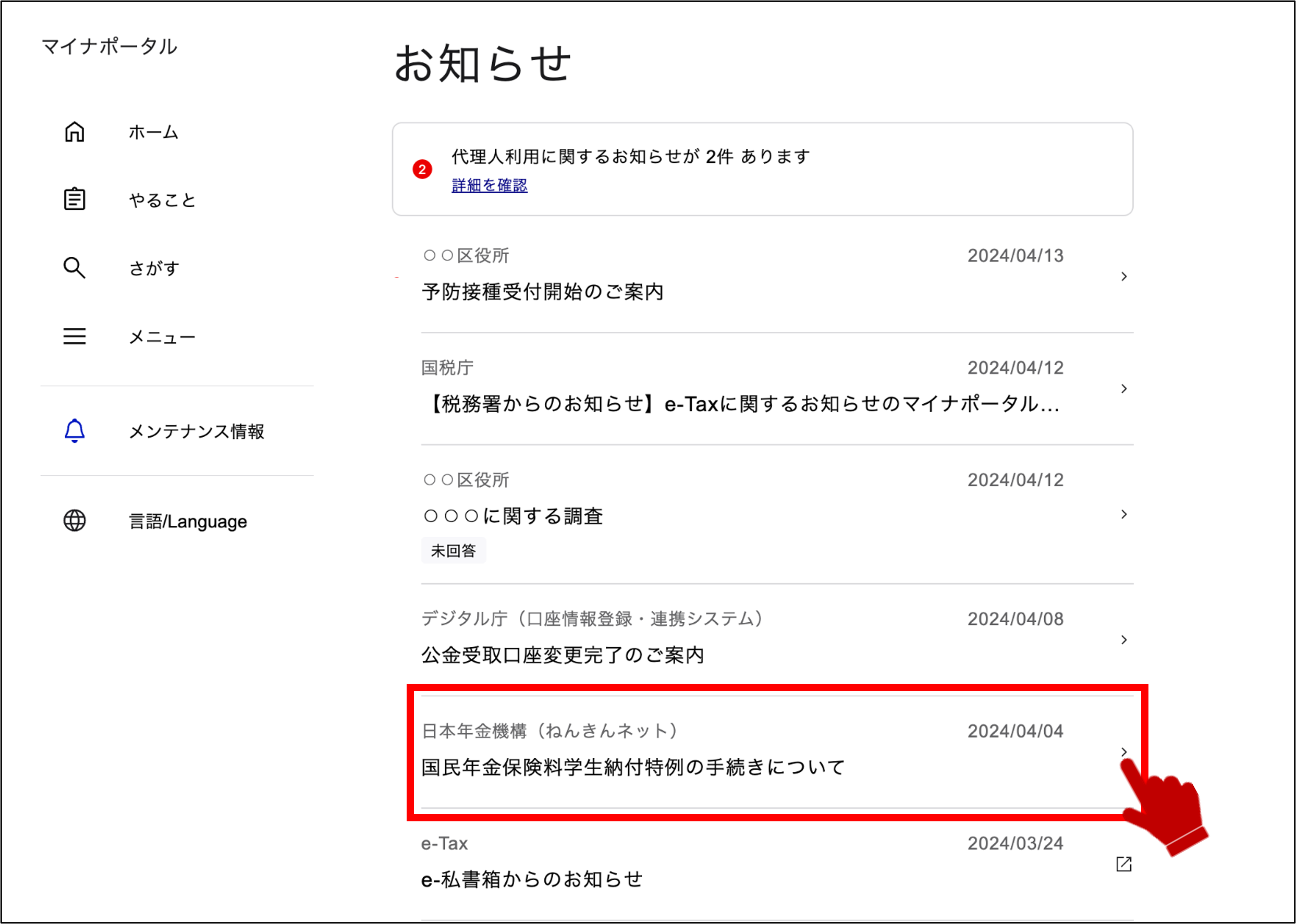The image size is (1296, 924).
Task: Click the date 2024/04/13
Action: 1016,256
